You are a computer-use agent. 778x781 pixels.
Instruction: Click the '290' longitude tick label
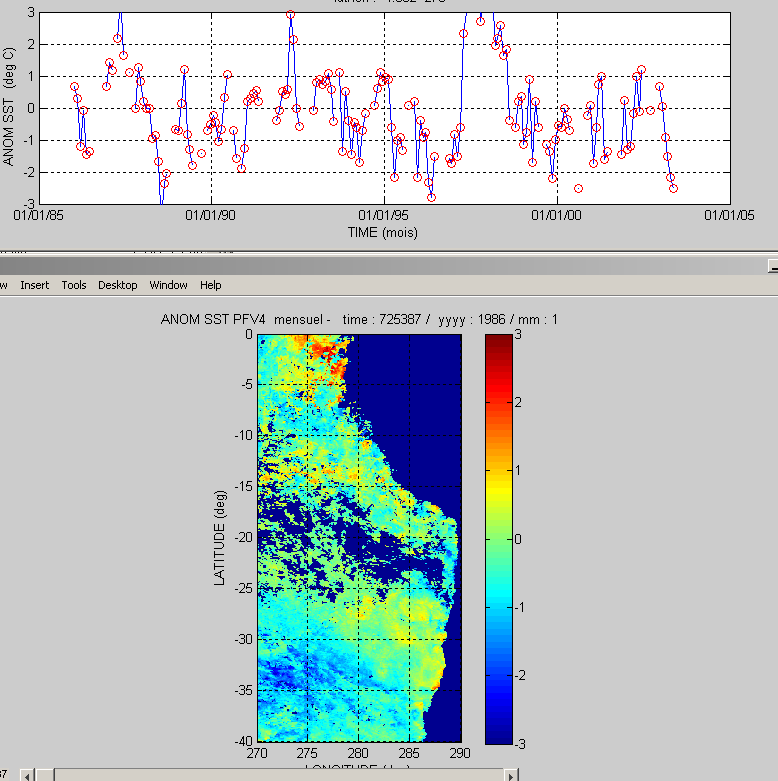tap(460, 753)
